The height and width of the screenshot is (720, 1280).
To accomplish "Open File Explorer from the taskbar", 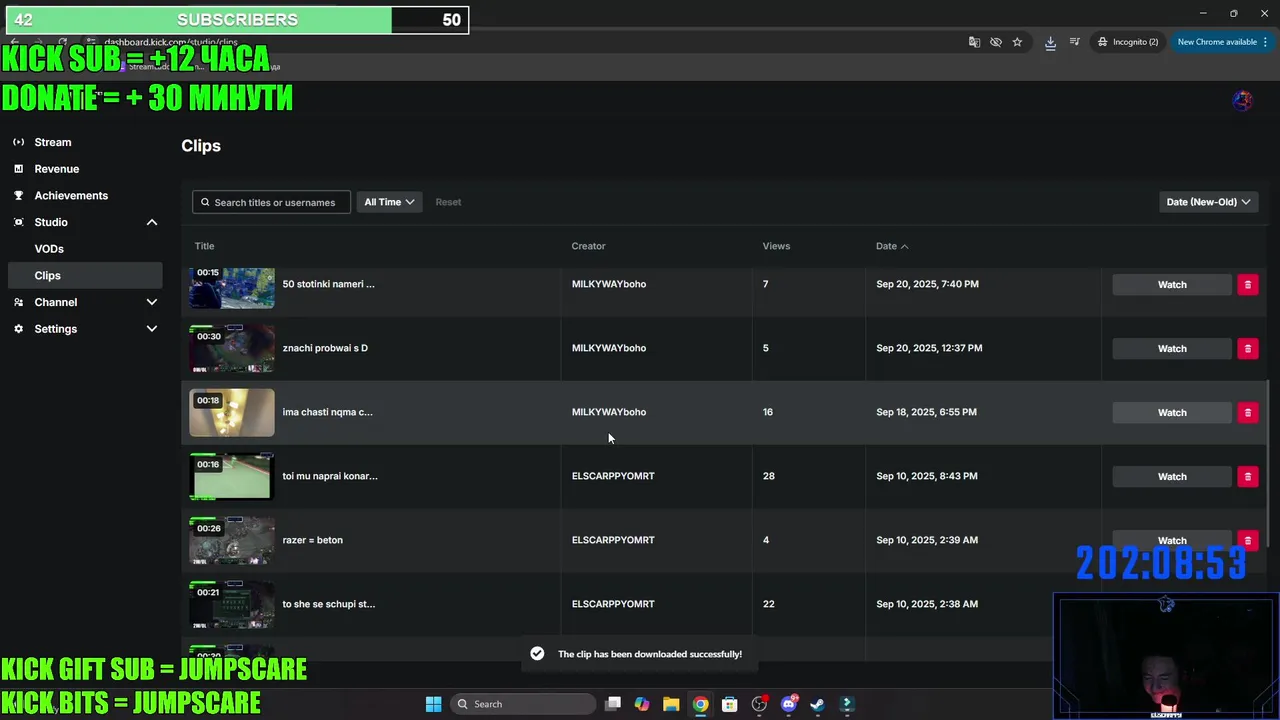I will pyautogui.click(x=671, y=704).
